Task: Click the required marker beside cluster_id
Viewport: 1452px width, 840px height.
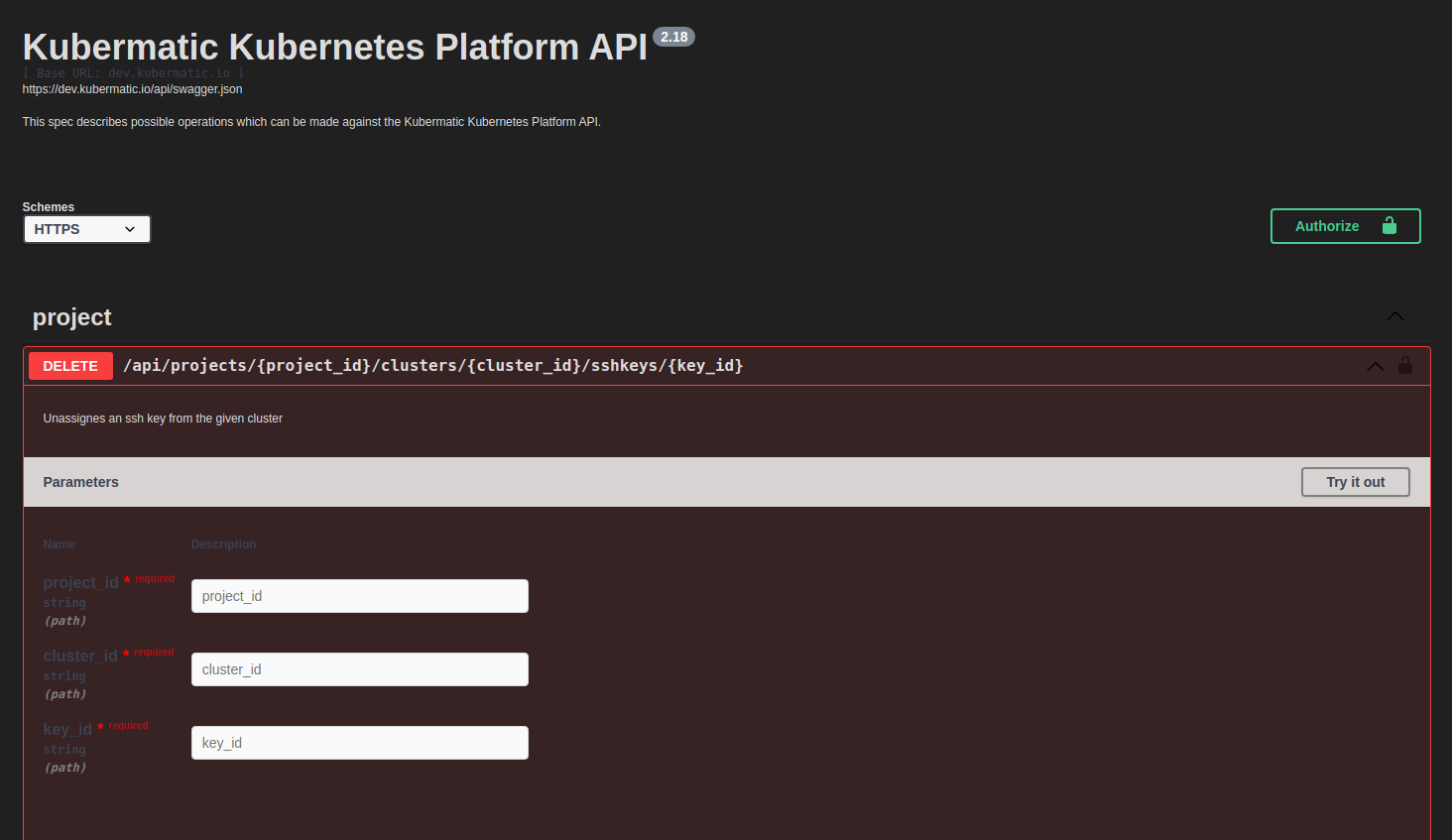Action: tap(128, 652)
